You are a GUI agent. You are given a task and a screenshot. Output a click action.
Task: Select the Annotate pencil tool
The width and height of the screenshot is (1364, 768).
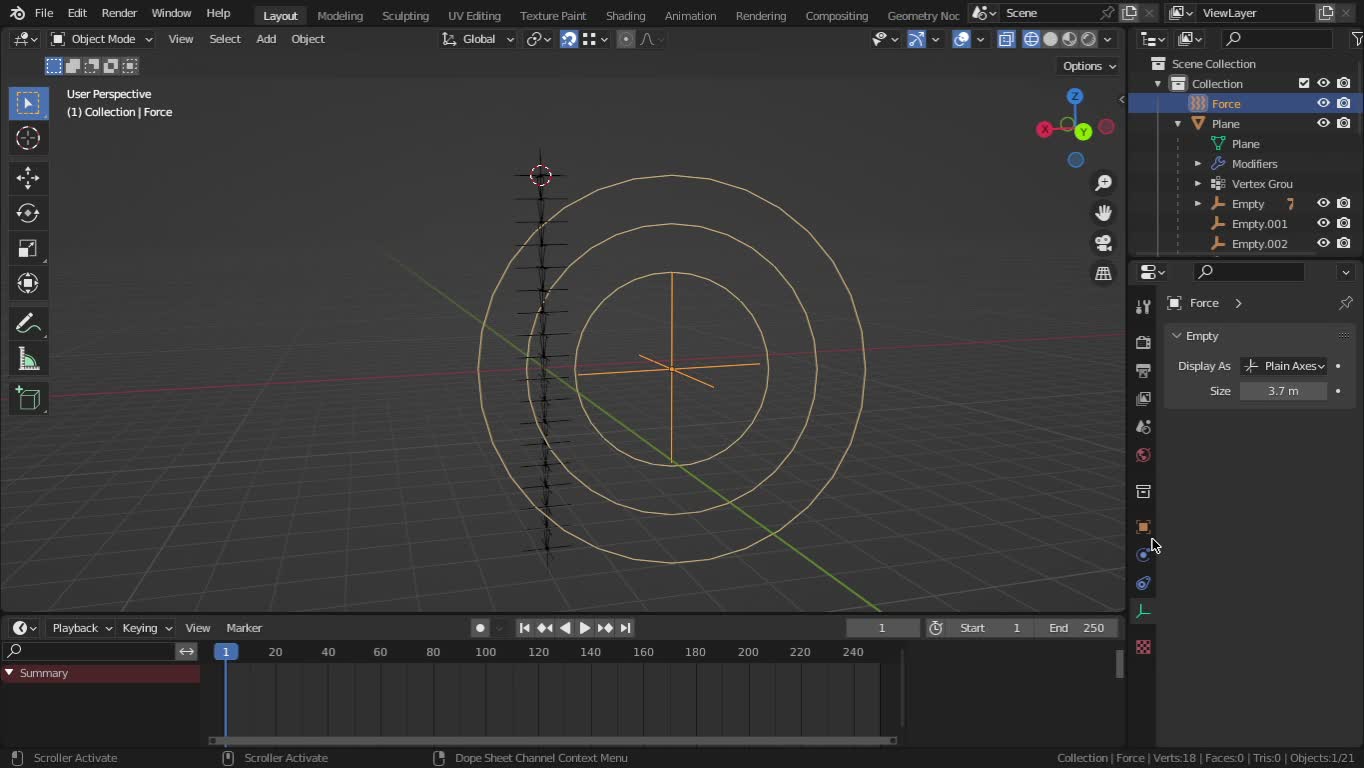(28, 323)
